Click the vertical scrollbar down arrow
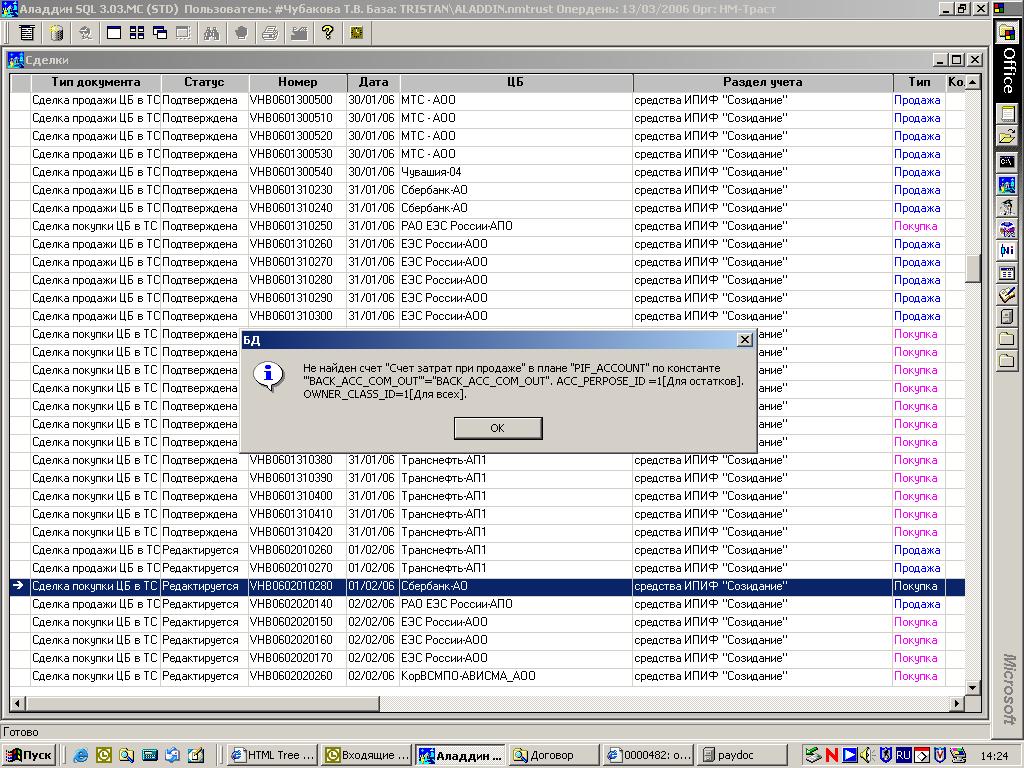The height and width of the screenshot is (768, 1024). 972,687
